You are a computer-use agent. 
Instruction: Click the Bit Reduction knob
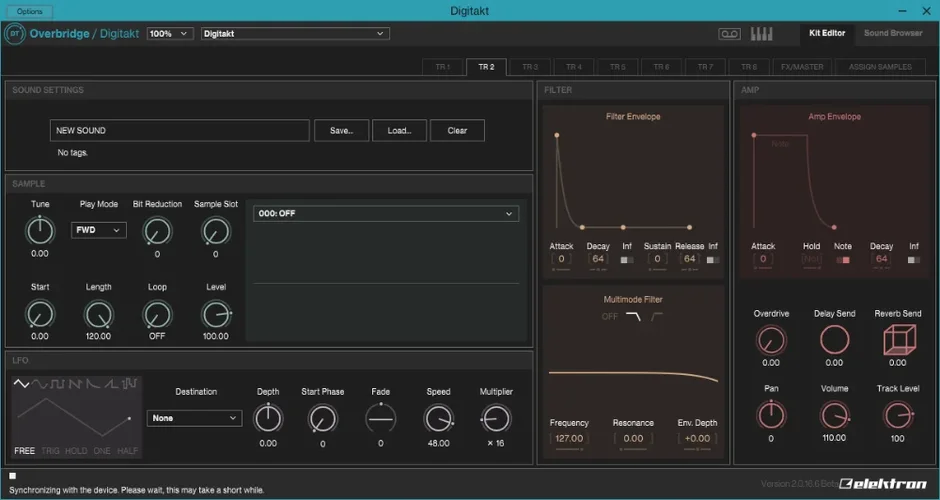157,231
